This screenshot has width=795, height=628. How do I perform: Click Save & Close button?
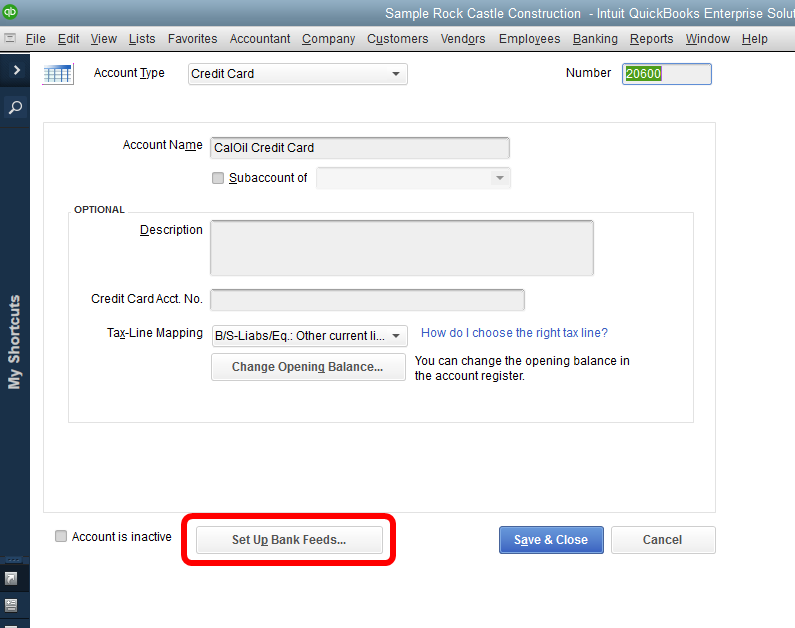click(x=551, y=540)
